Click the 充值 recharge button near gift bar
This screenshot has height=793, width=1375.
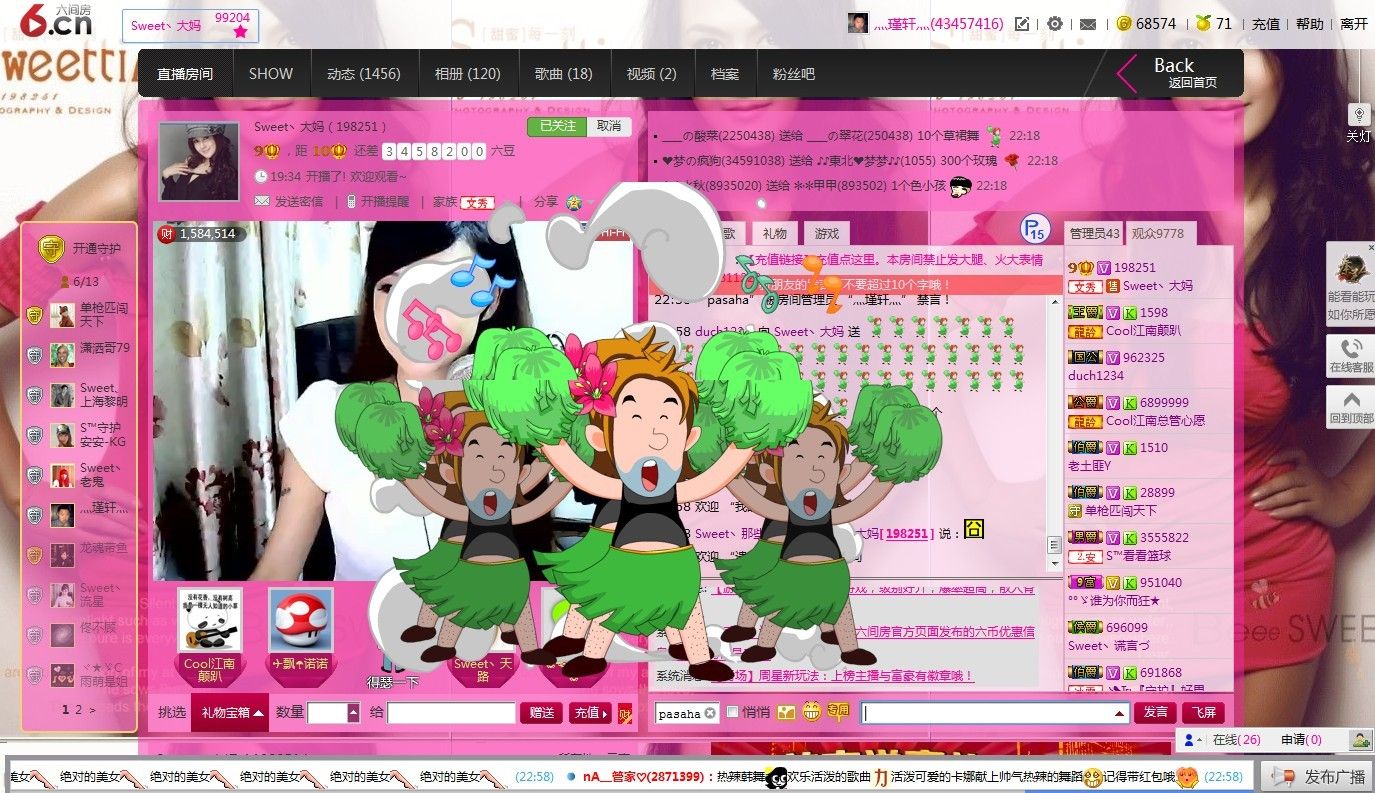(x=591, y=713)
